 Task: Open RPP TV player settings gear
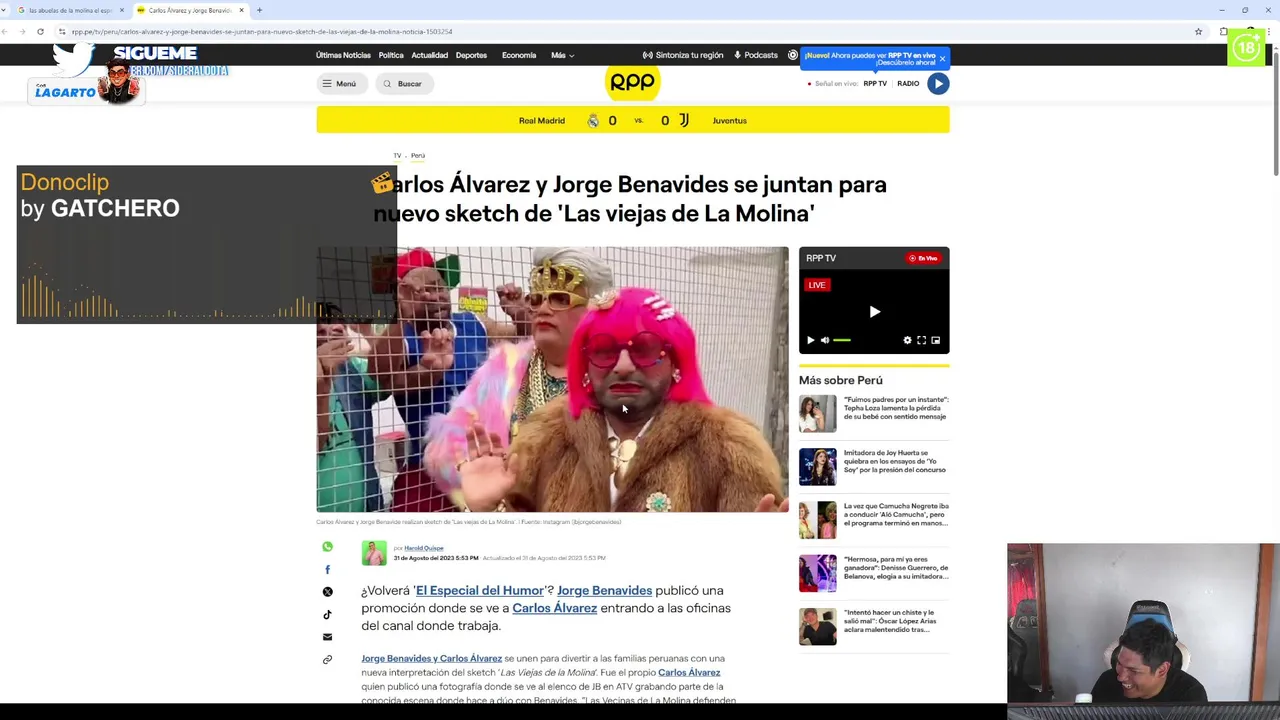pos(907,340)
